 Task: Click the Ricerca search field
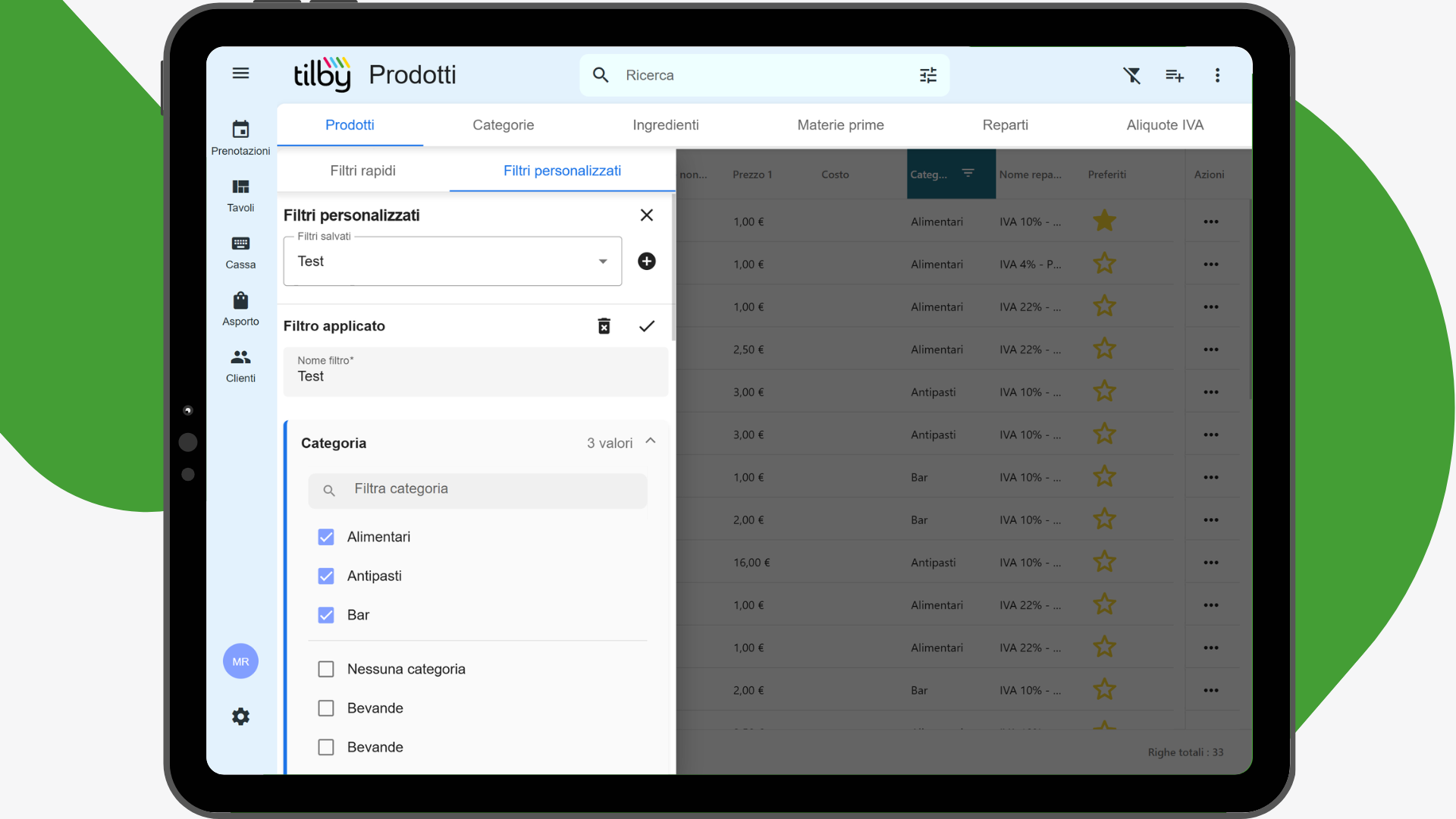764,75
